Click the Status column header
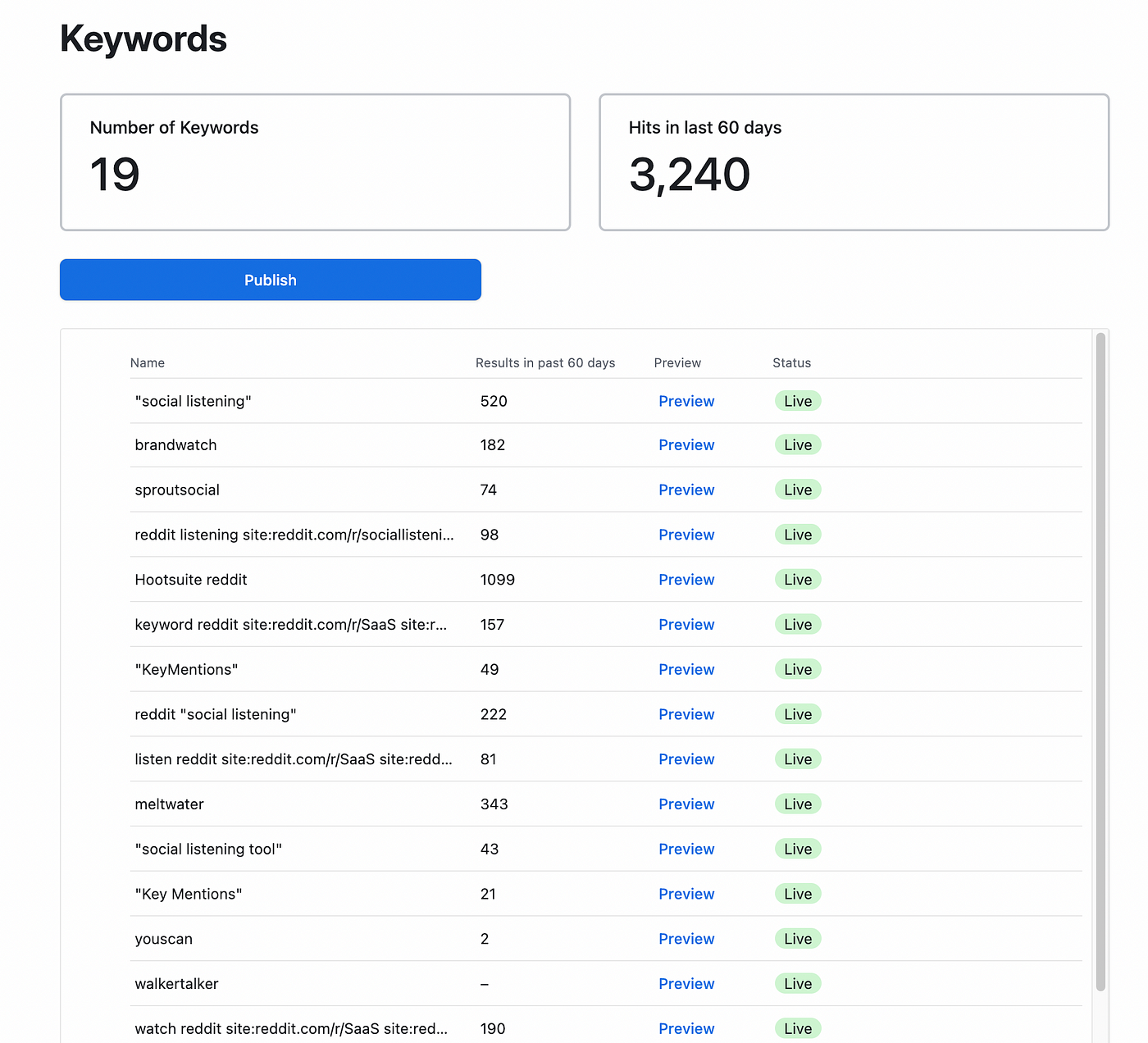Screen dimensions: 1148x1043 pyautogui.click(x=791, y=362)
